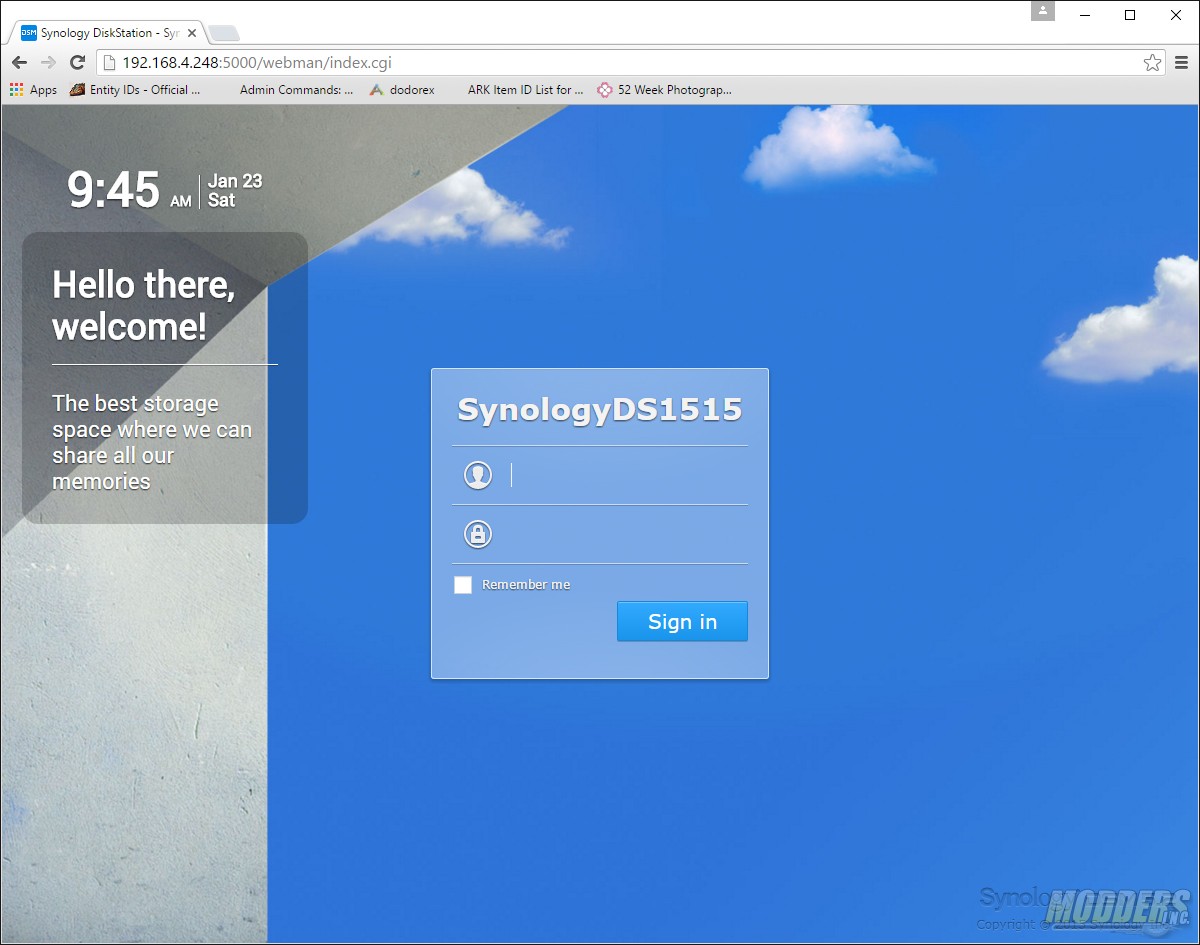The height and width of the screenshot is (945, 1200).
Task: Select the Synology DiskStation tab
Action: pyautogui.click(x=108, y=33)
